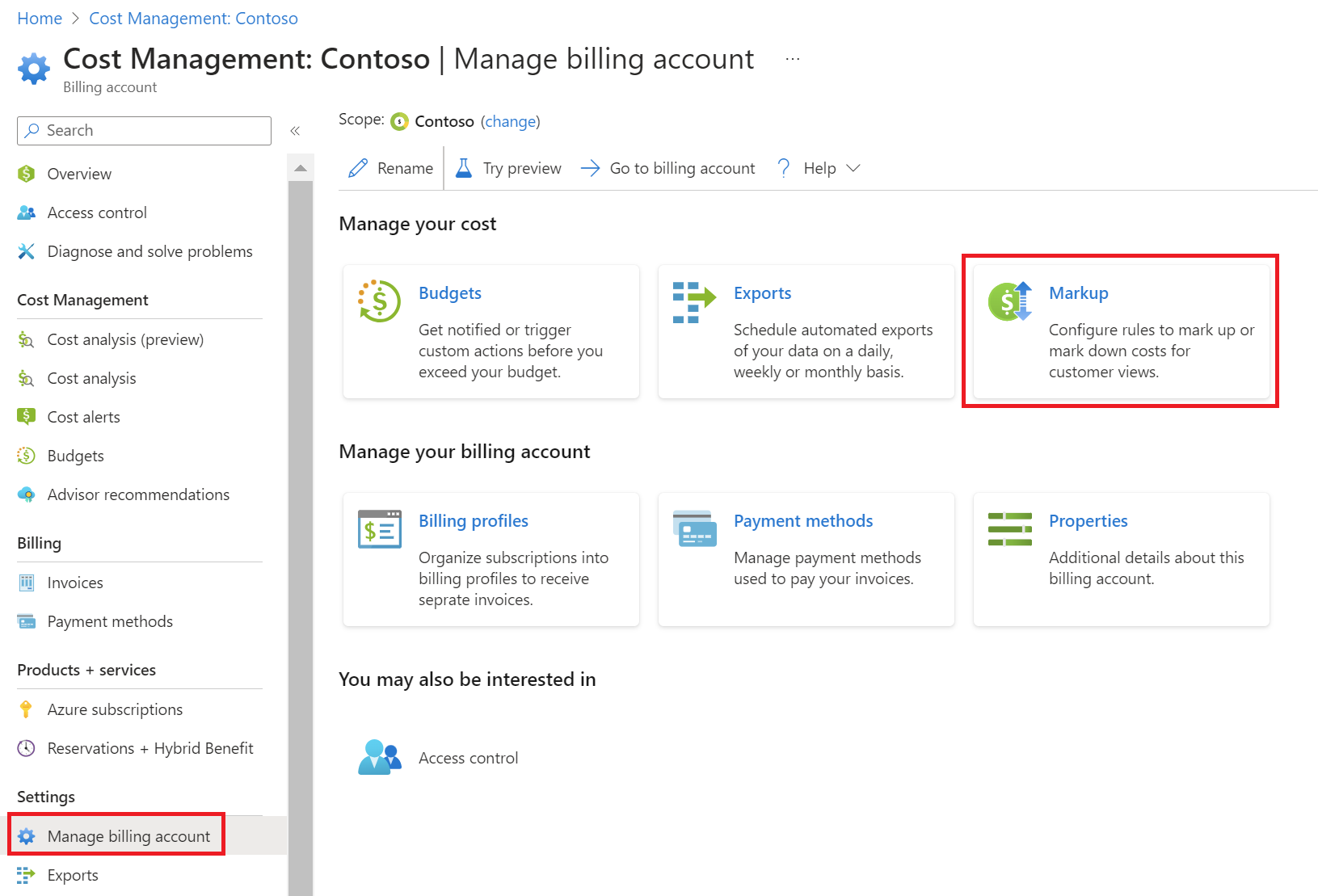Screen dimensions: 1318x896
Task: Click the Rename pencil icon
Action: pos(358,168)
